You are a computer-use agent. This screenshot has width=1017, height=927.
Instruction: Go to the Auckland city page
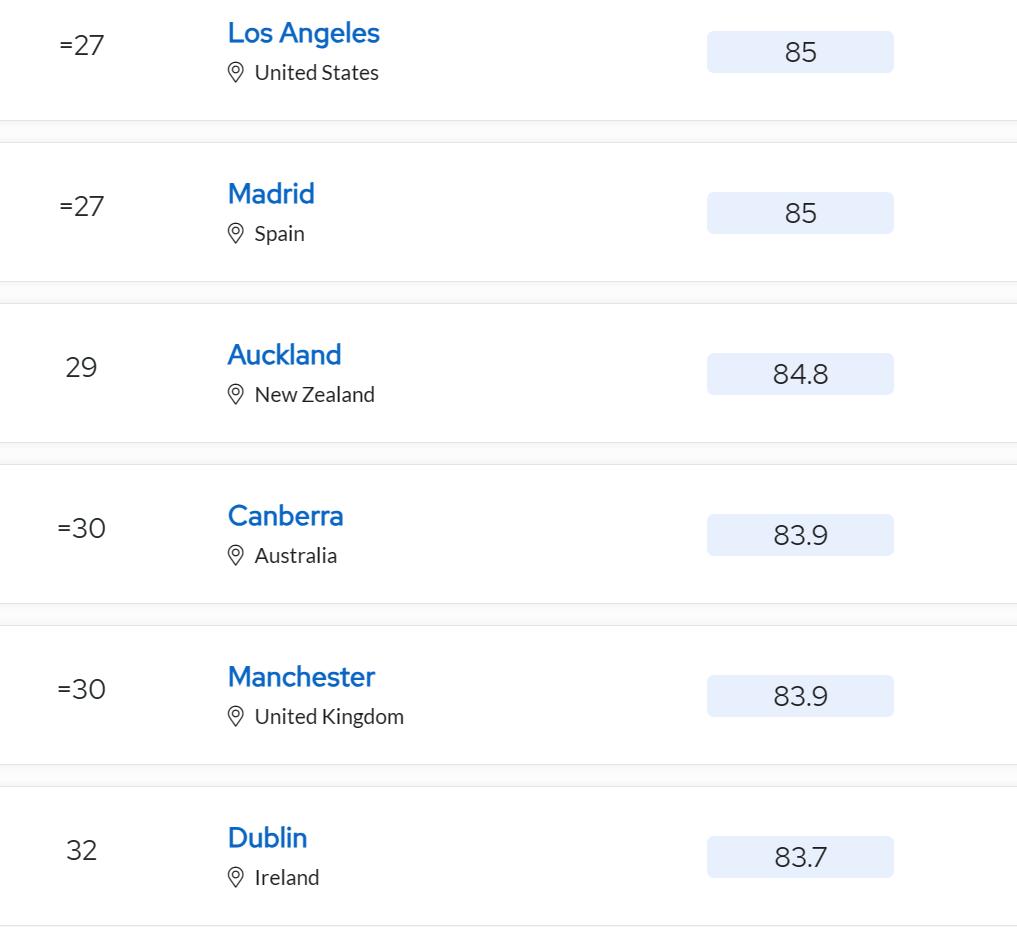click(284, 355)
